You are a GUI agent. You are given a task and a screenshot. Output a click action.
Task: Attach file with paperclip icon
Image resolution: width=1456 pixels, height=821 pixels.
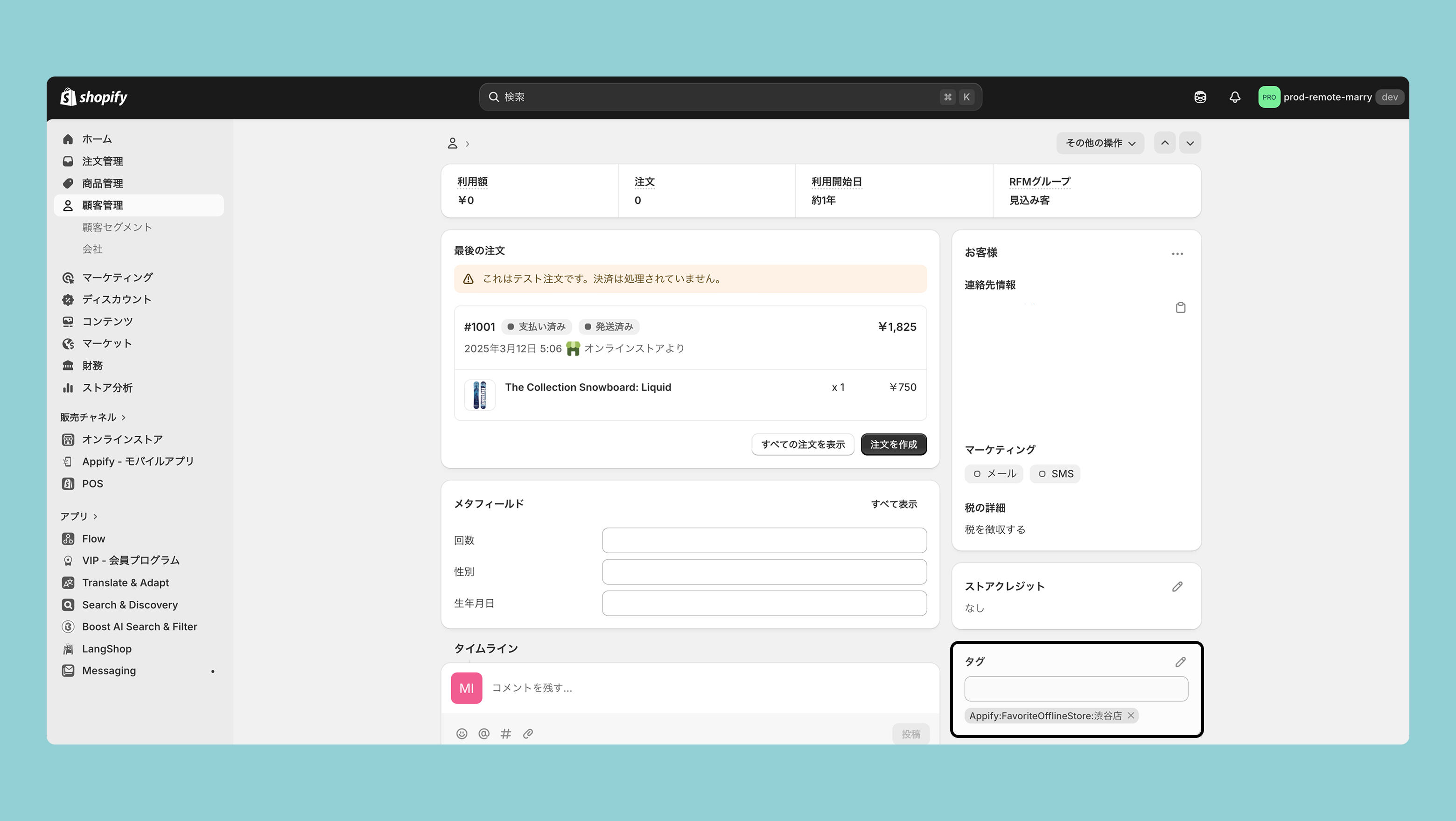528,733
